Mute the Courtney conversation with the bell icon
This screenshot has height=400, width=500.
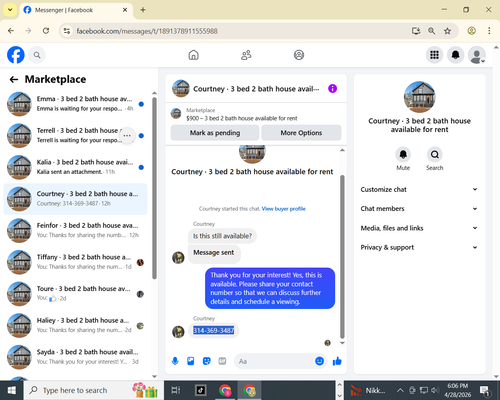coord(403,155)
